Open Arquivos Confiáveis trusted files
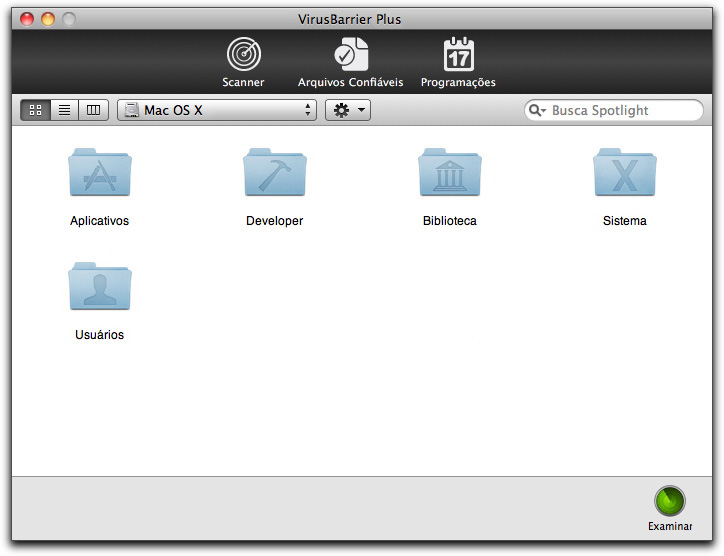The image size is (724, 556). 350,62
